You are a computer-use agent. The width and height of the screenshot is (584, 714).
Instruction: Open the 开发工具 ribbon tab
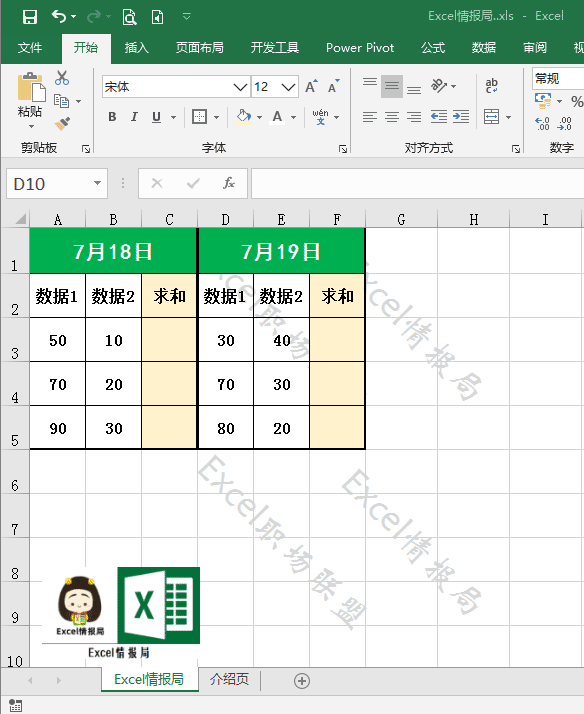pyautogui.click(x=275, y=47)
